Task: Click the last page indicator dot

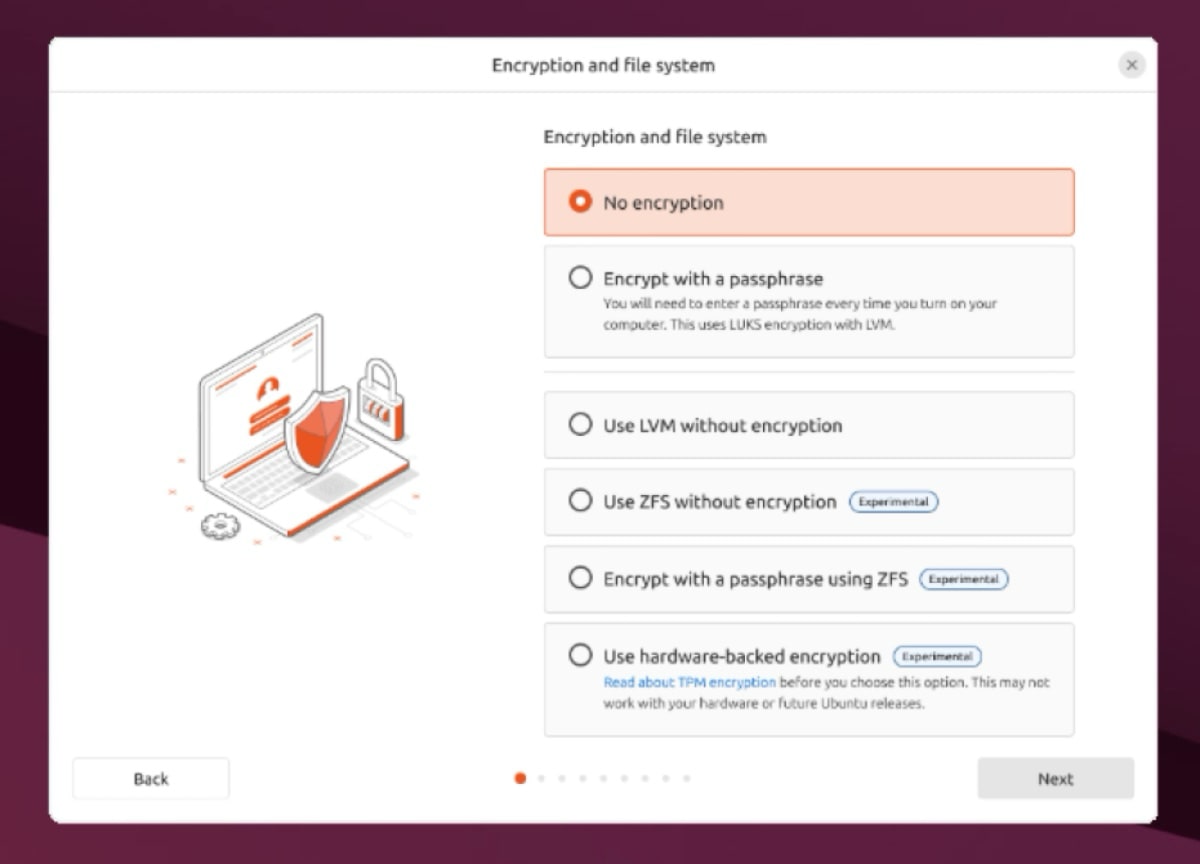Action: point(686,778)
